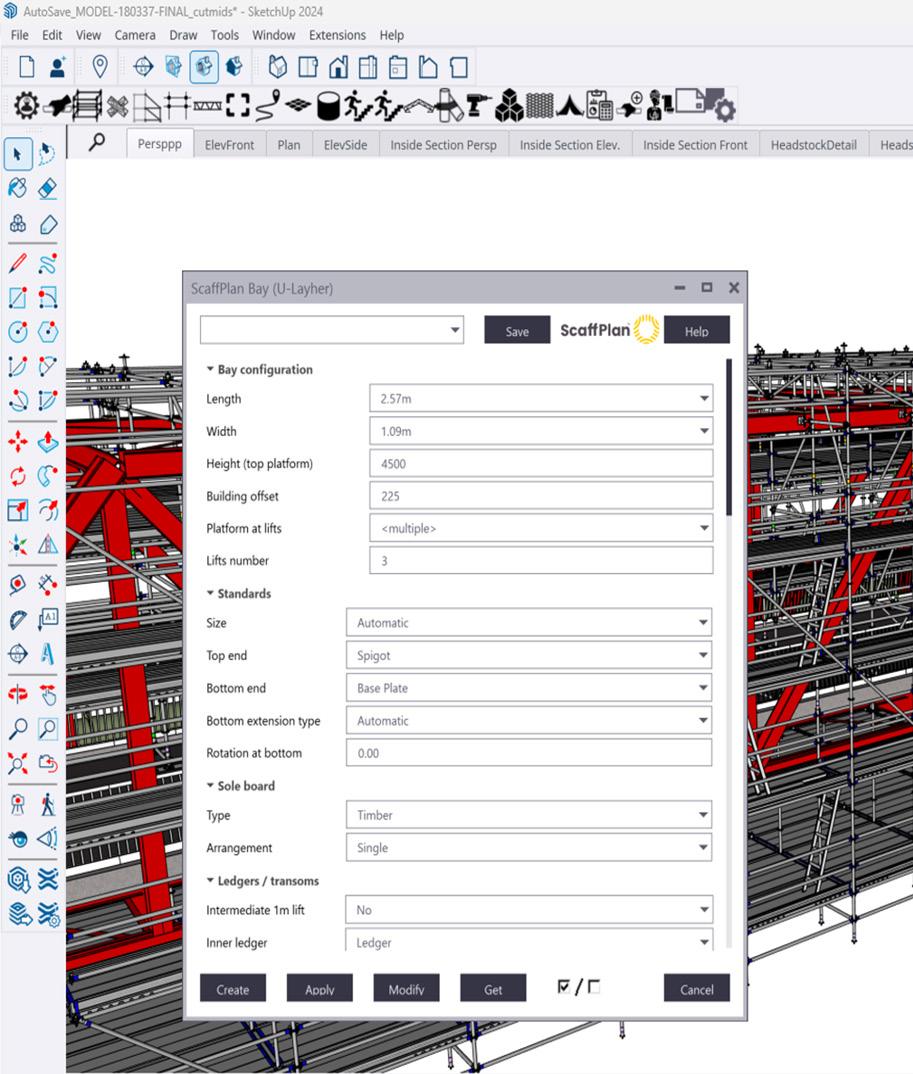Open the Standards Size dropdown
This screenshot has width=913, height=1074.
pos(529,623)
